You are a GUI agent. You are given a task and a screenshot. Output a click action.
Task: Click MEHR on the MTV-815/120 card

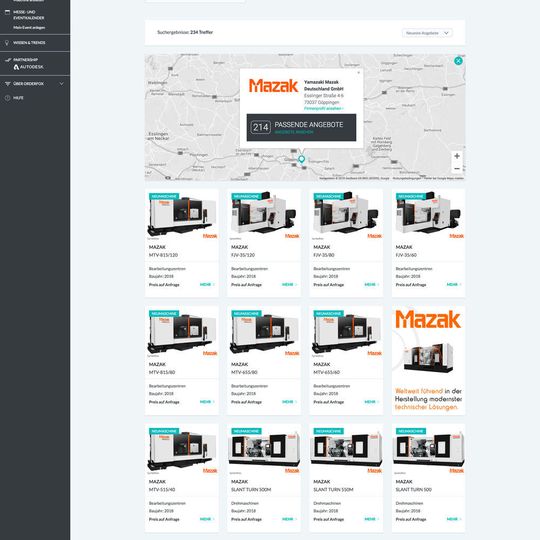207,284
